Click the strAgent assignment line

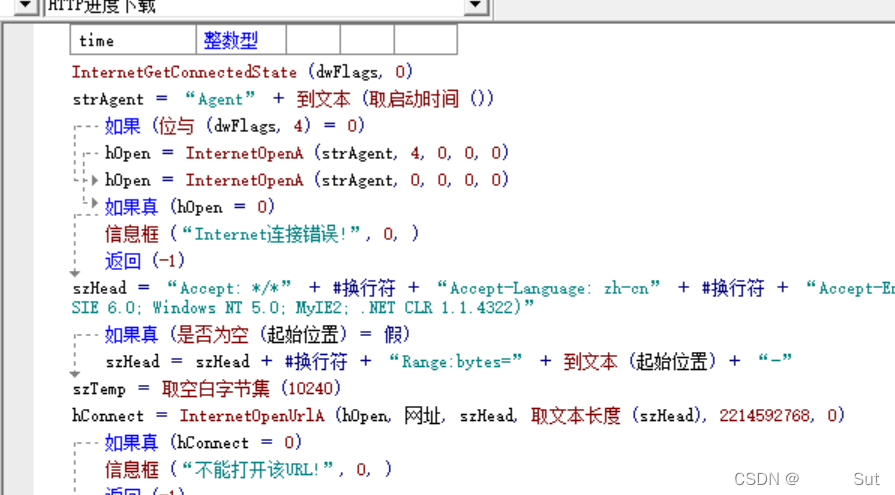point(283,99)
